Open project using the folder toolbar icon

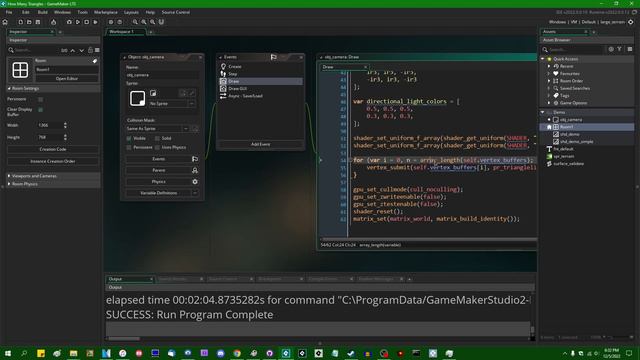tap(29, 22)
